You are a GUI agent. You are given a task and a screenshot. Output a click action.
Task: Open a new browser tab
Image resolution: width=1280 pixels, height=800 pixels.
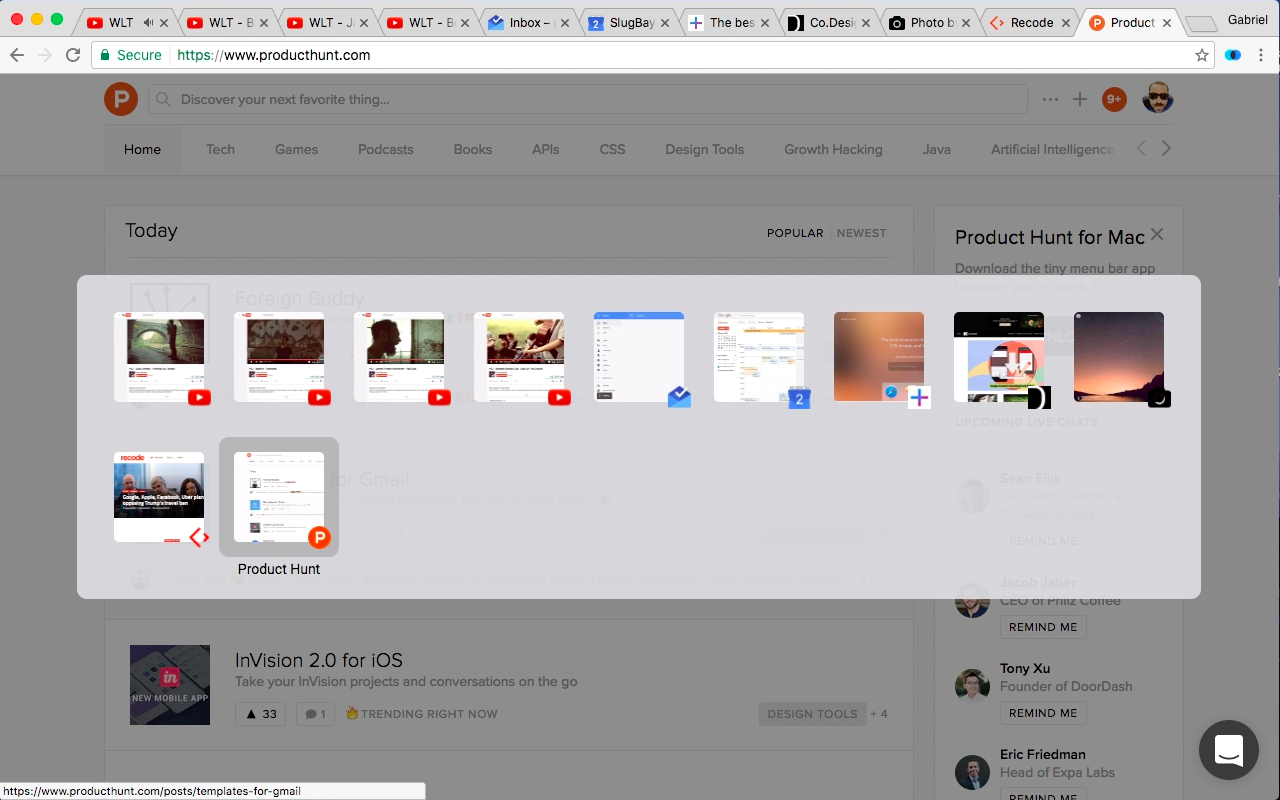click(x=1200, y=23)
